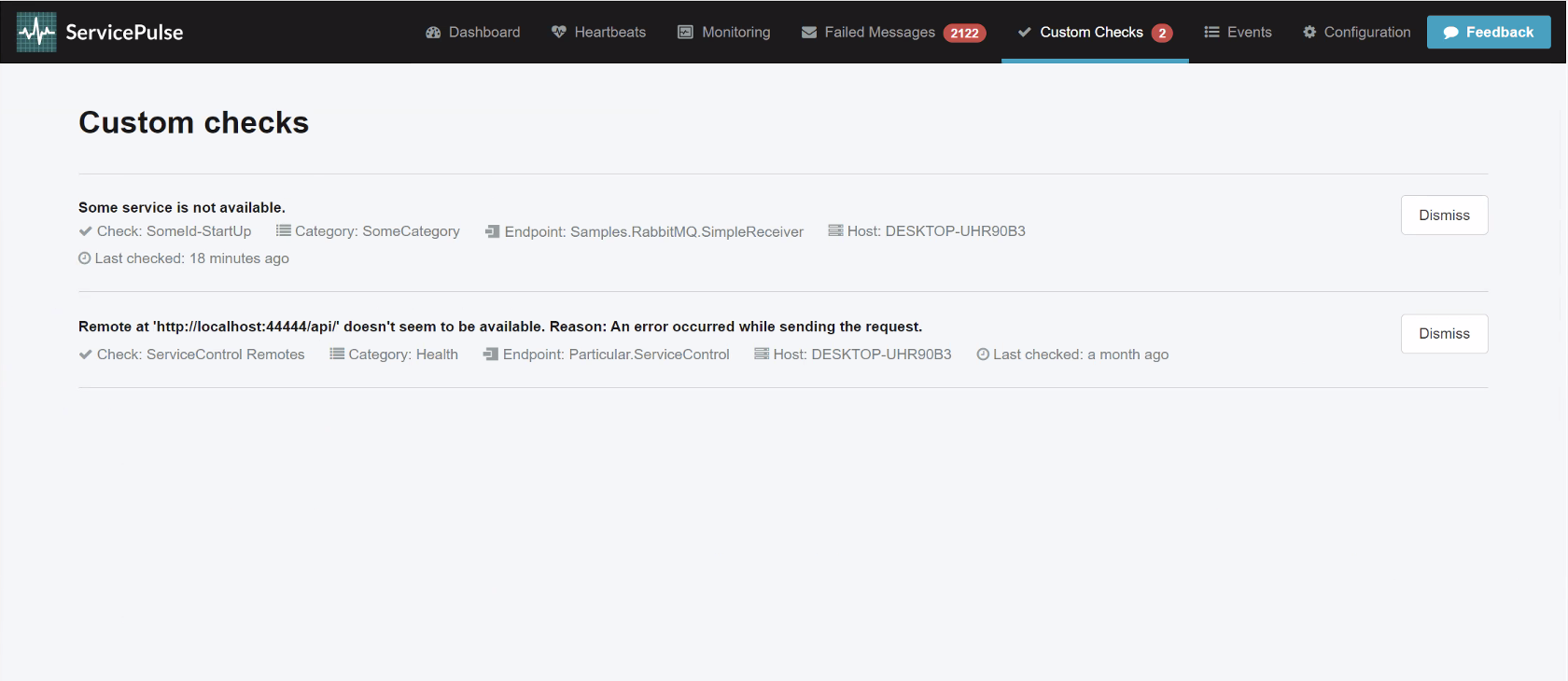Click 'Endpoint: Particular.ServiceControl' text

[x=616, y=354]
